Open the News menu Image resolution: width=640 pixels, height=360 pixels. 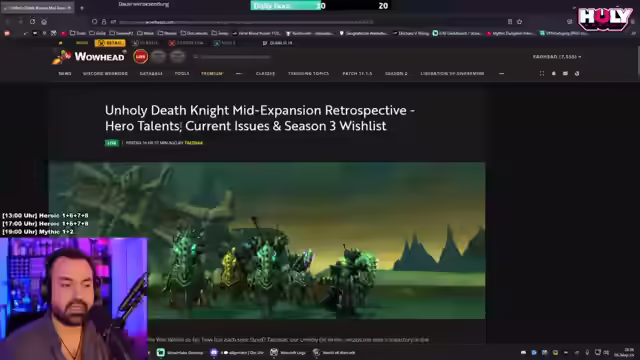65,73
